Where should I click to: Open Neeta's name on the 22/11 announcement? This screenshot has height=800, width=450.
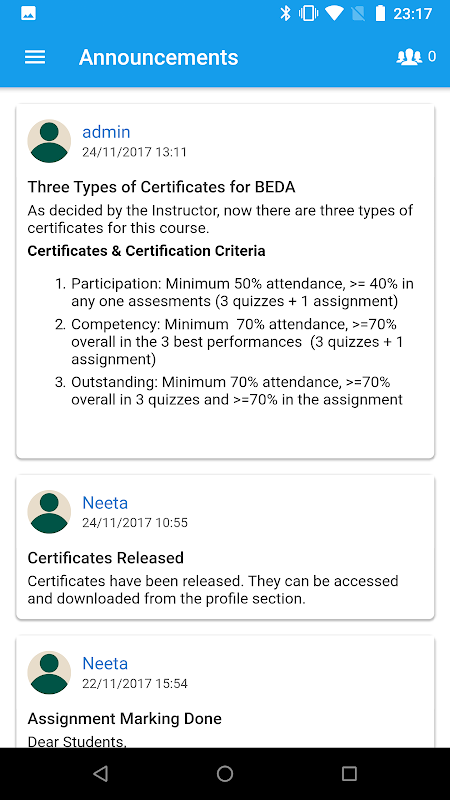click(105, 663)
